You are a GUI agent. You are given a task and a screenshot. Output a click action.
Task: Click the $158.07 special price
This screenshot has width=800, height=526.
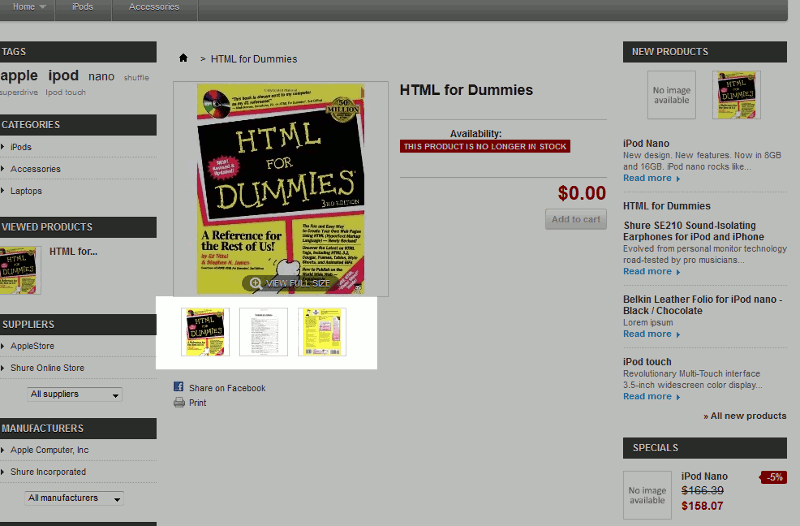pyautogui.click(x=702, y=506)
